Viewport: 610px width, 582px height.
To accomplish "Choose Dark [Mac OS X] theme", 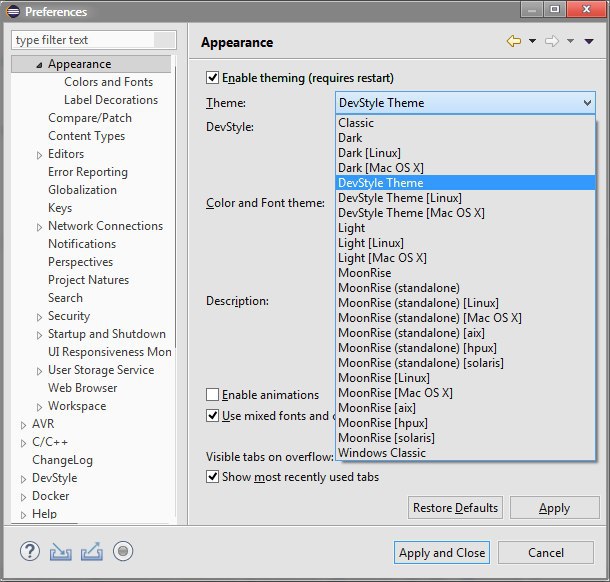I will (465, 168).
